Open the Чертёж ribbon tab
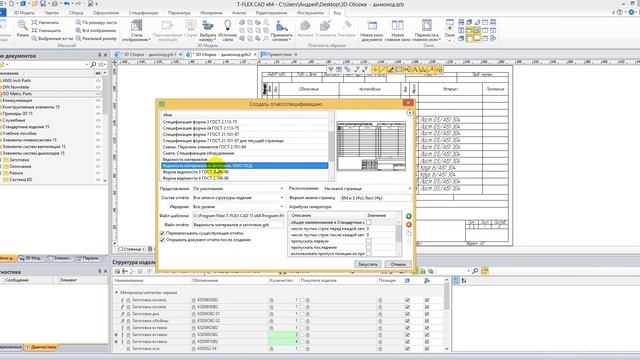The width and height of the screenshot is (640, 360). 51,13
